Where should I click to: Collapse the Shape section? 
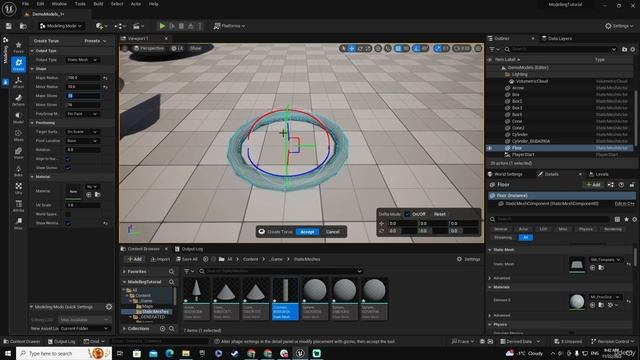(32, 69)
